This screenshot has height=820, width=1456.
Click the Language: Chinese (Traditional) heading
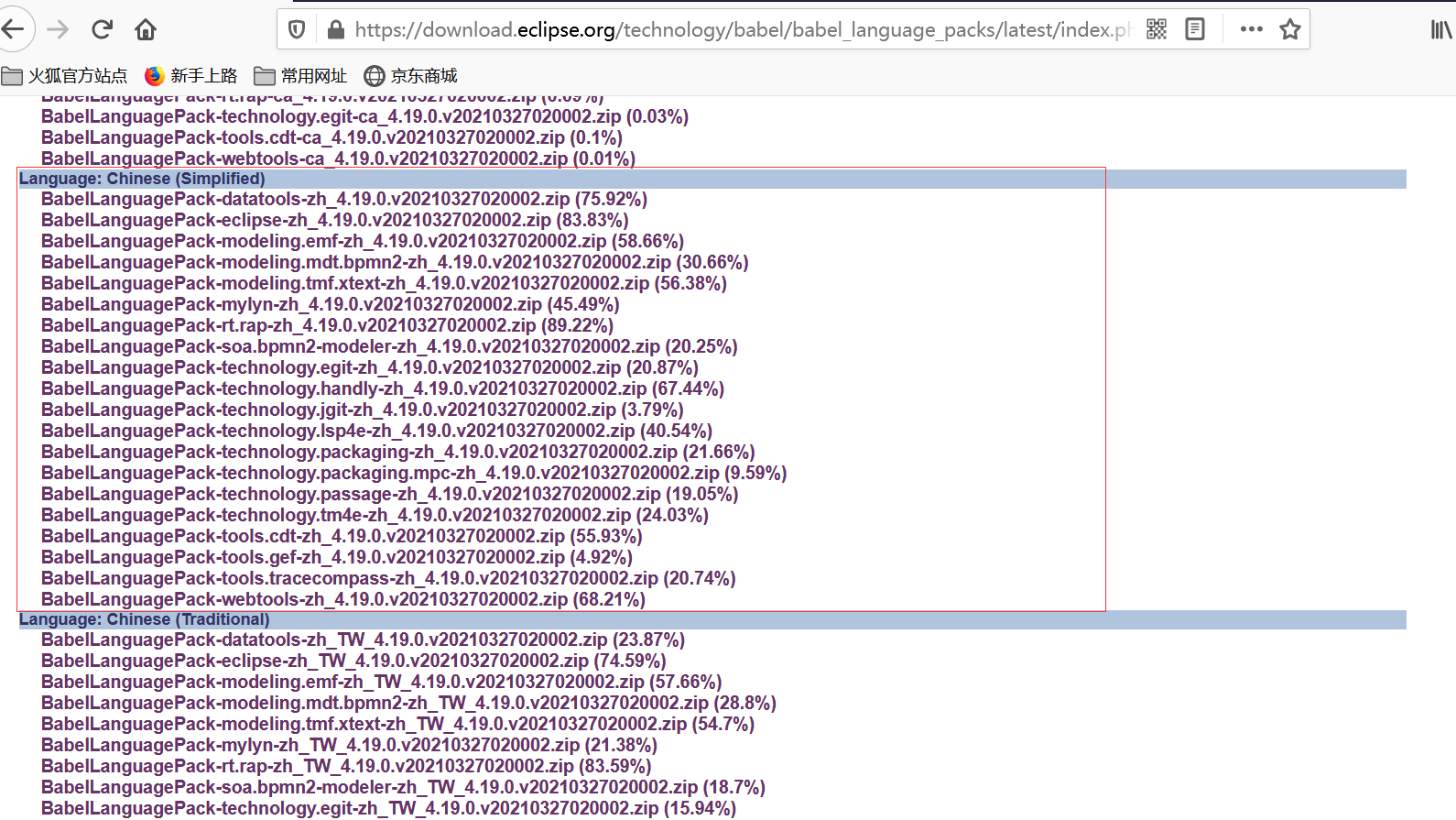[x=145, y=619]
